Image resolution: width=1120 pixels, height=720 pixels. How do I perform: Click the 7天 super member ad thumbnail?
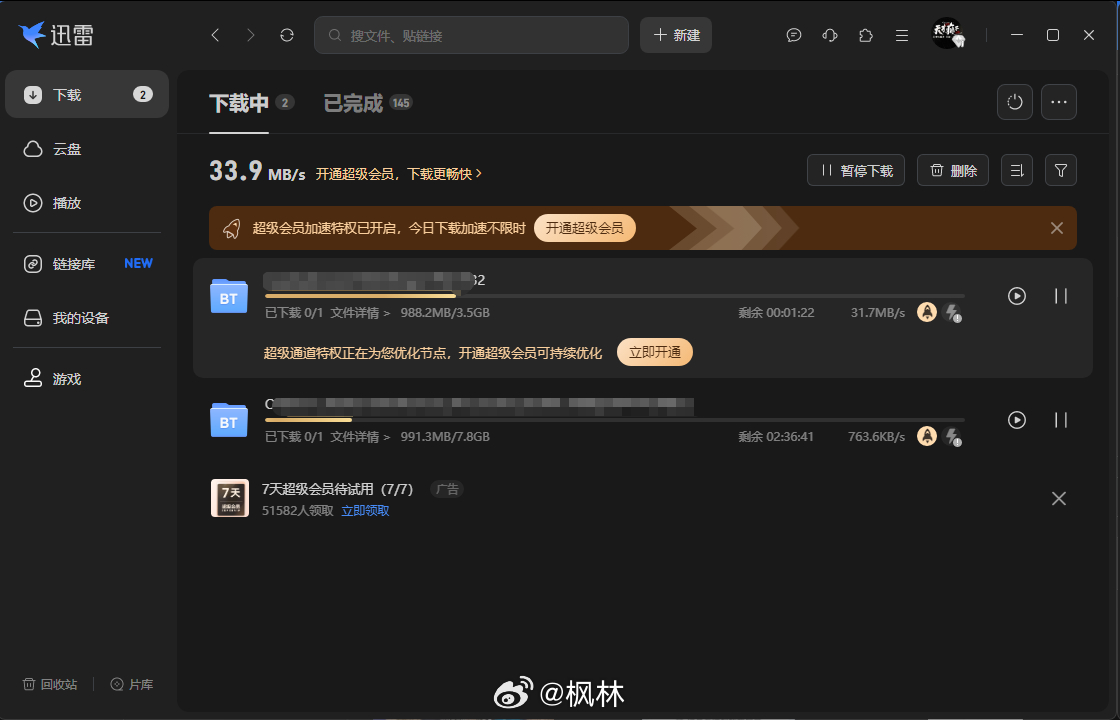230,498
